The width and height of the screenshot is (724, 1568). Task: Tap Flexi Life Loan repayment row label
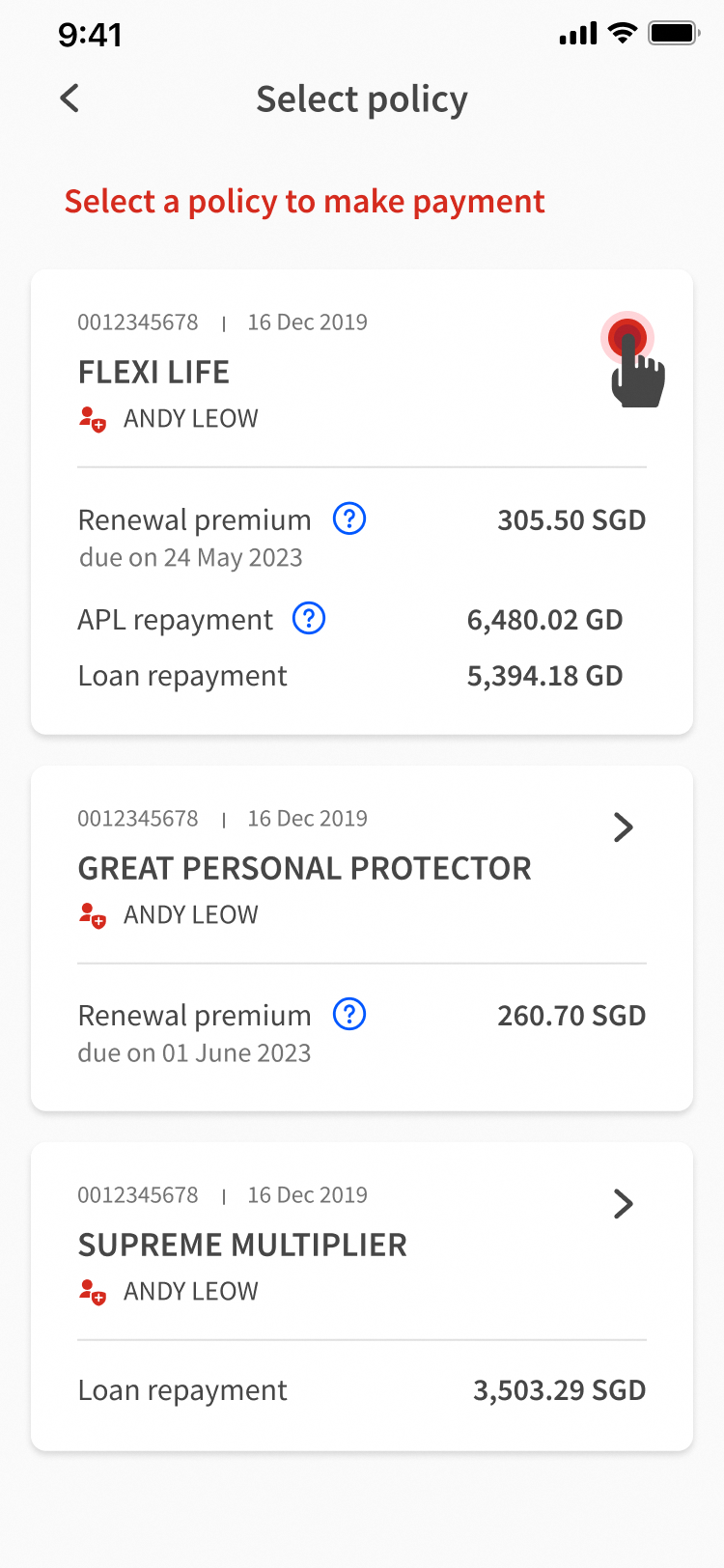[x=182, y=676]
